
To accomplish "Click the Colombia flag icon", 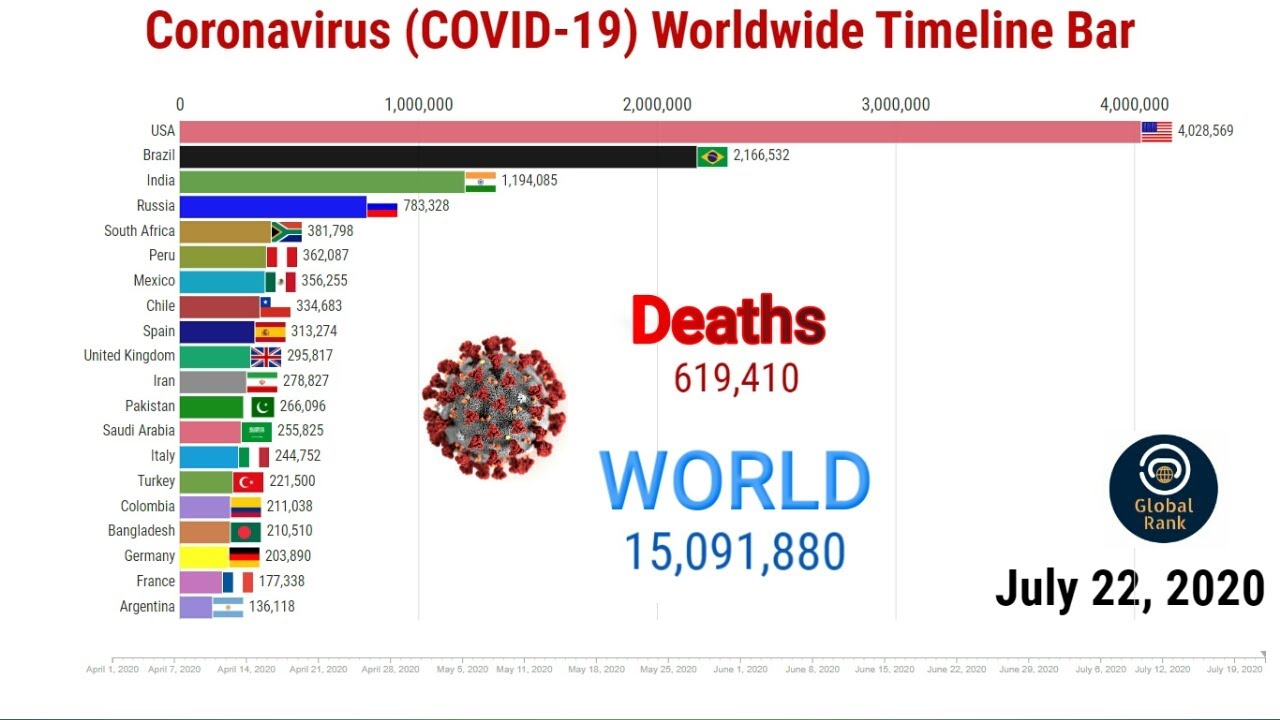I will coord(246,506).
